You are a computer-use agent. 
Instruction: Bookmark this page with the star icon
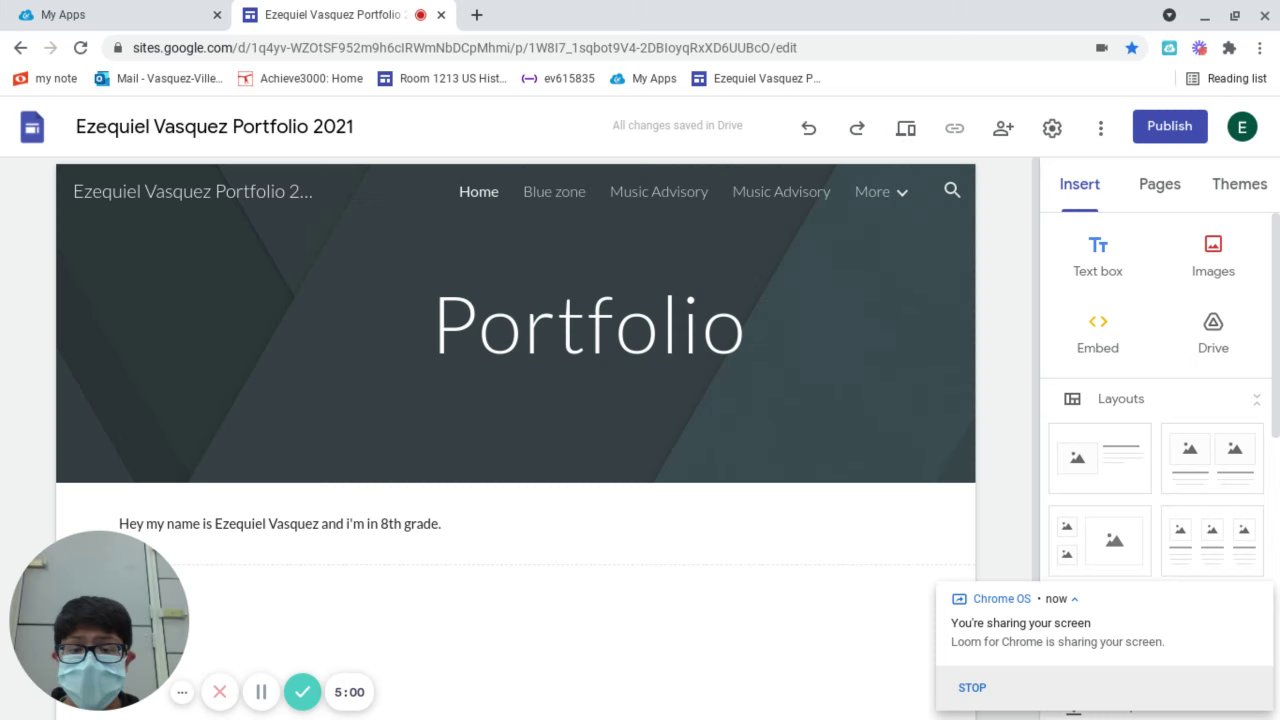(x=1132, y=48)
